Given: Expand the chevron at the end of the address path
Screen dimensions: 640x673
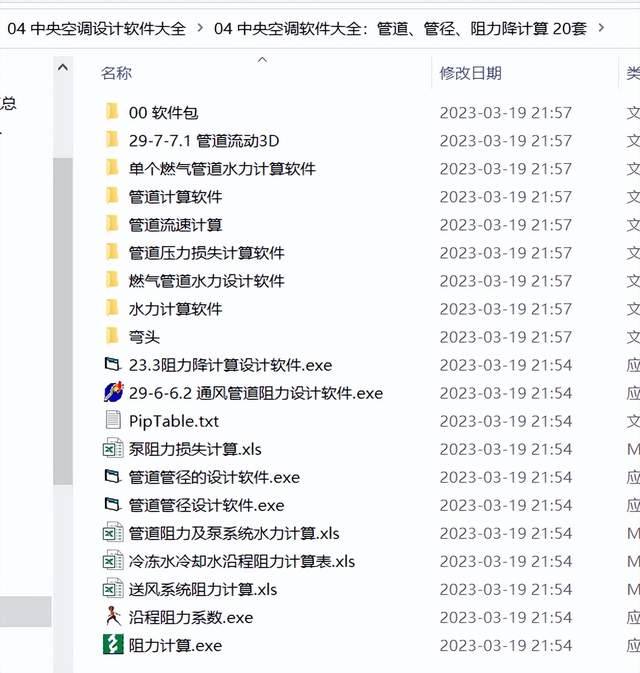Looking at the screenshot, I should [601, 28].
